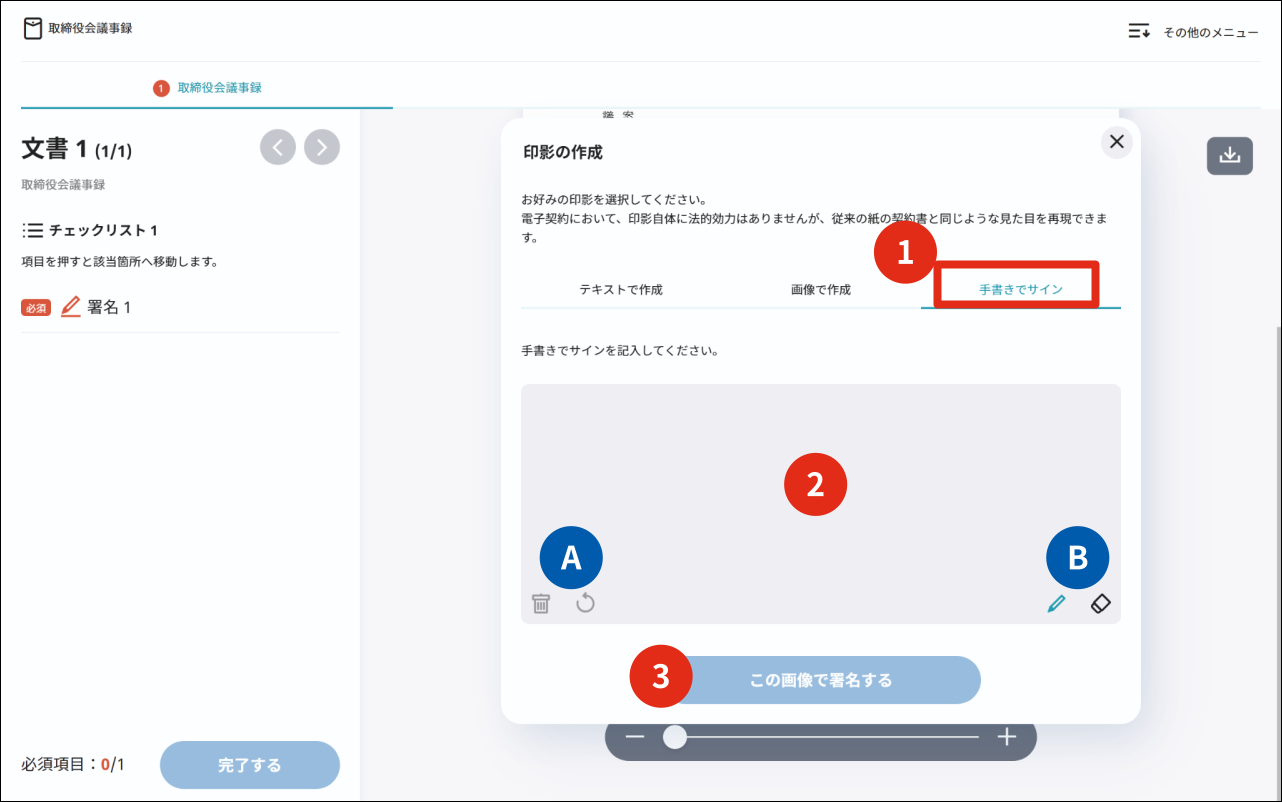Click the download document icon
1282x802 pixels.
(1229, 156)
